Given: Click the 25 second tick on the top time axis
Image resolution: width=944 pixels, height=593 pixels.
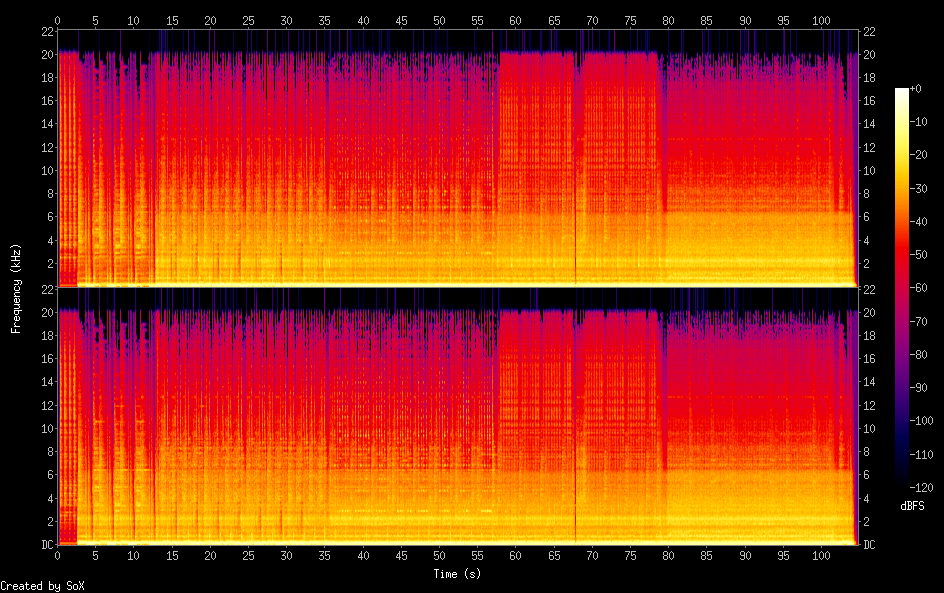Looking at the screenshot, I should click(x=248, y=20).
